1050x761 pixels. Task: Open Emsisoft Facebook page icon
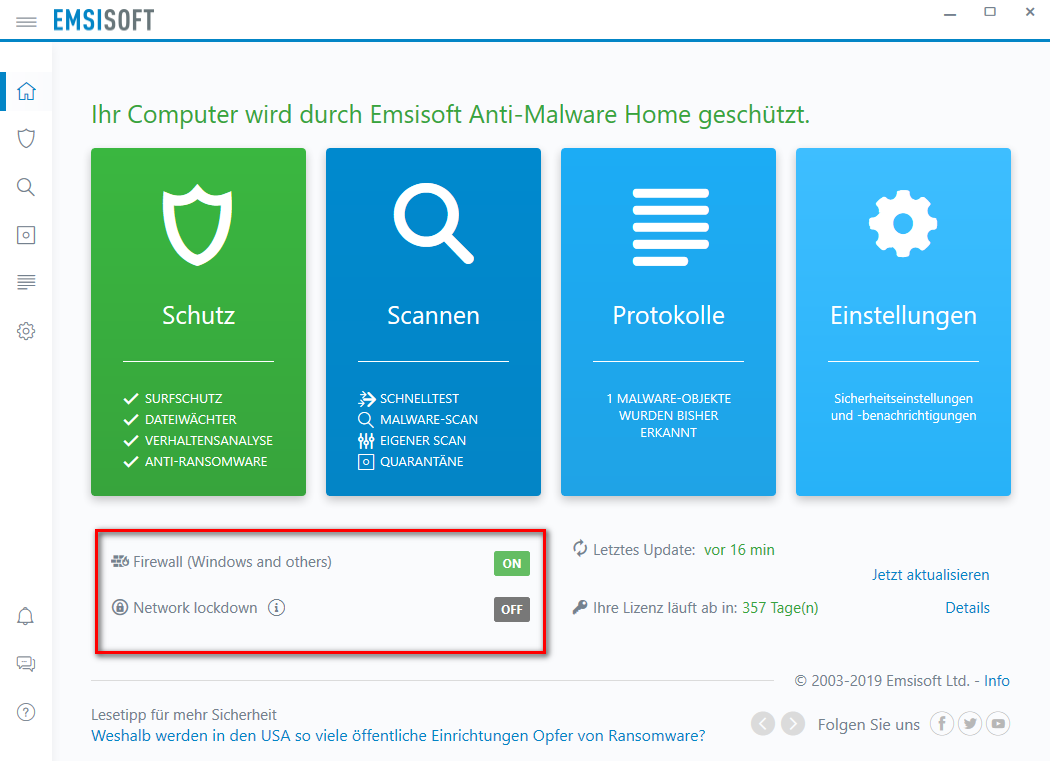(942, 724)
